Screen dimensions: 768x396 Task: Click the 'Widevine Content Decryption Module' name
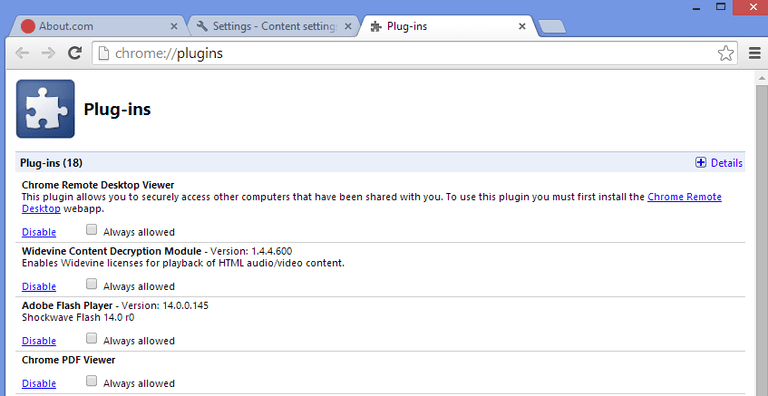112,251
